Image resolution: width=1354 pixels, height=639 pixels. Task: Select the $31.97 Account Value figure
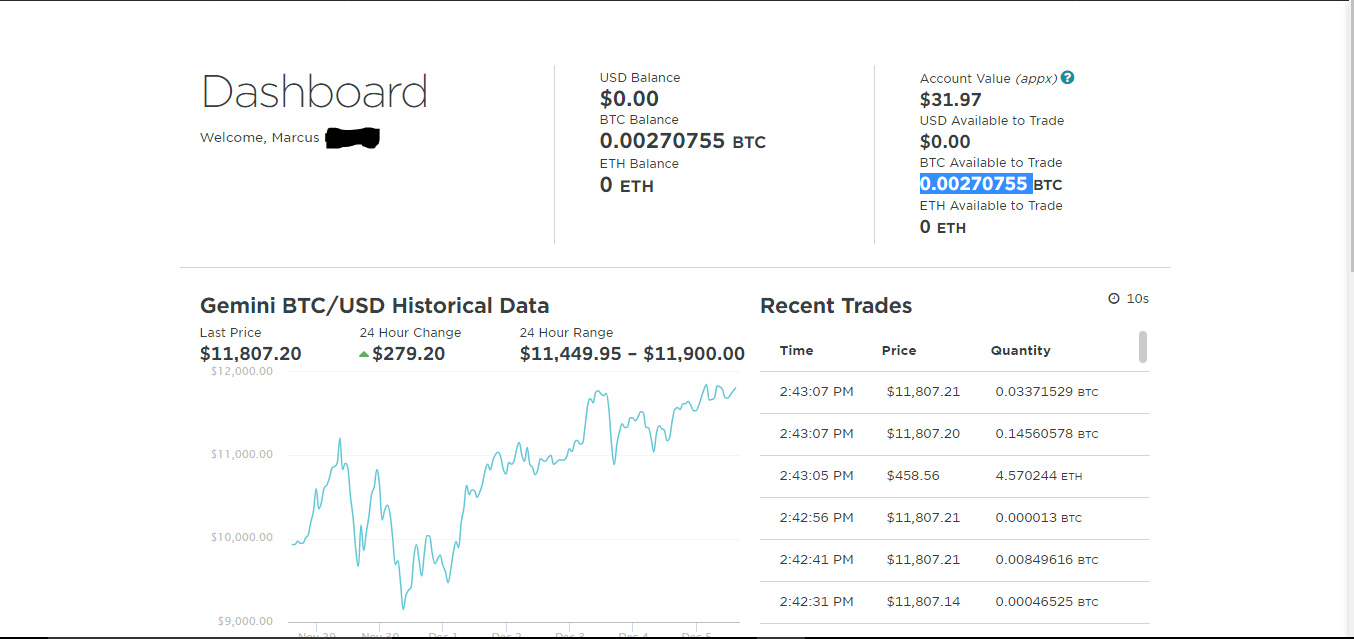[x=950, y=100]
